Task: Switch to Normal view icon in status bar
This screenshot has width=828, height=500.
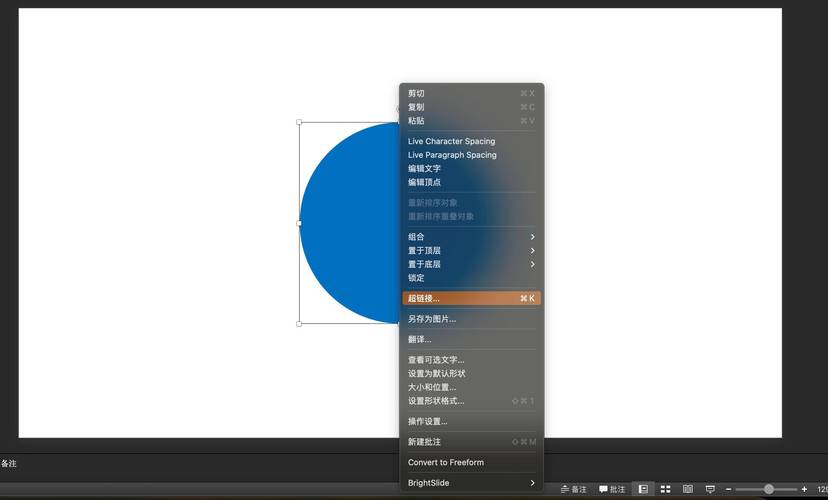Action: pos(642,489)
